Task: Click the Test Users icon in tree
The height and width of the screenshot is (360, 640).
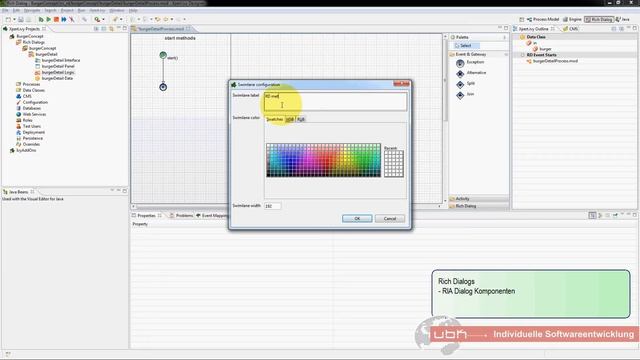Action: click(x=18, y=126)
